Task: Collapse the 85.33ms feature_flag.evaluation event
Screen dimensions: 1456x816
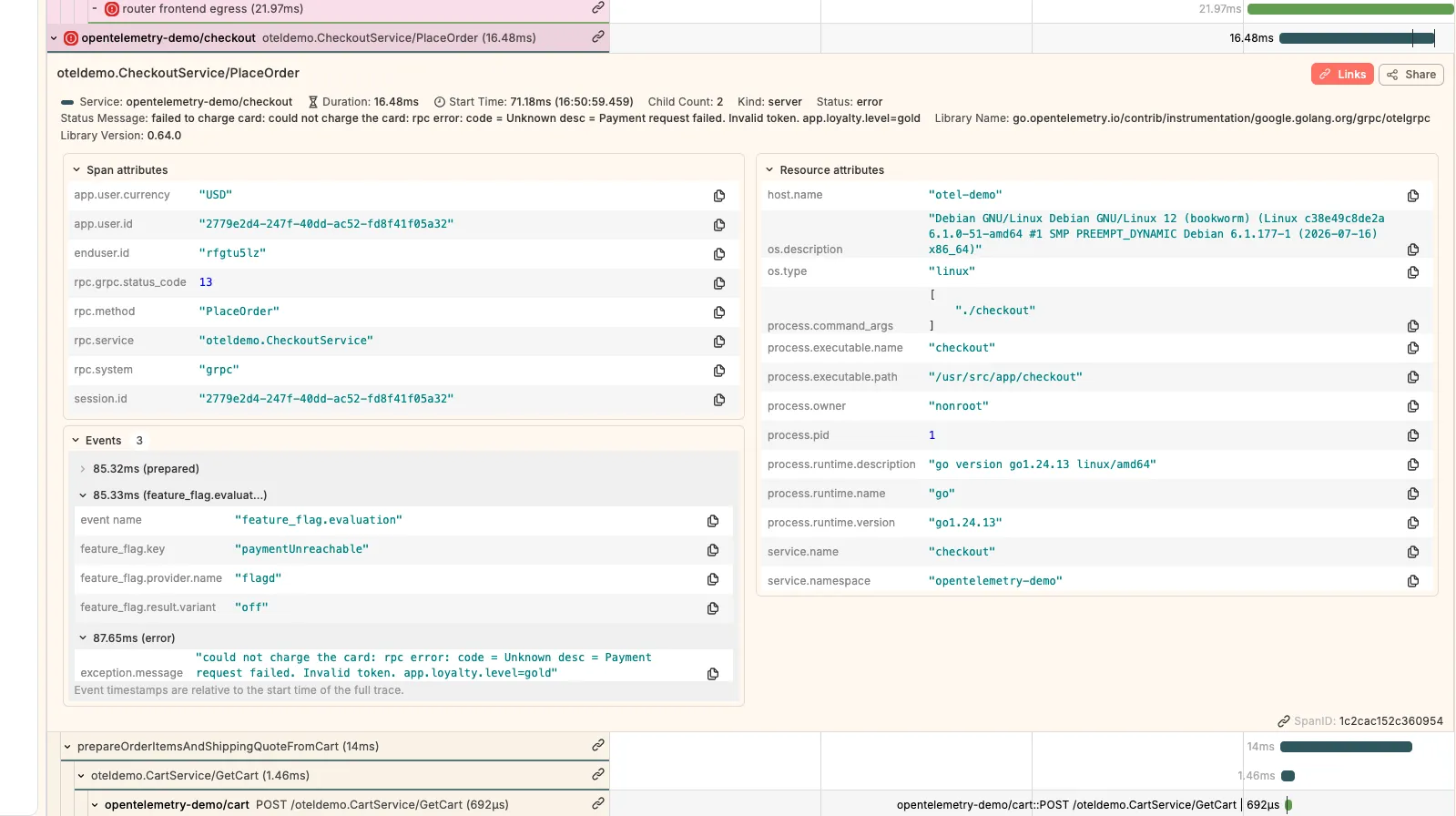Action: [83, 495]
